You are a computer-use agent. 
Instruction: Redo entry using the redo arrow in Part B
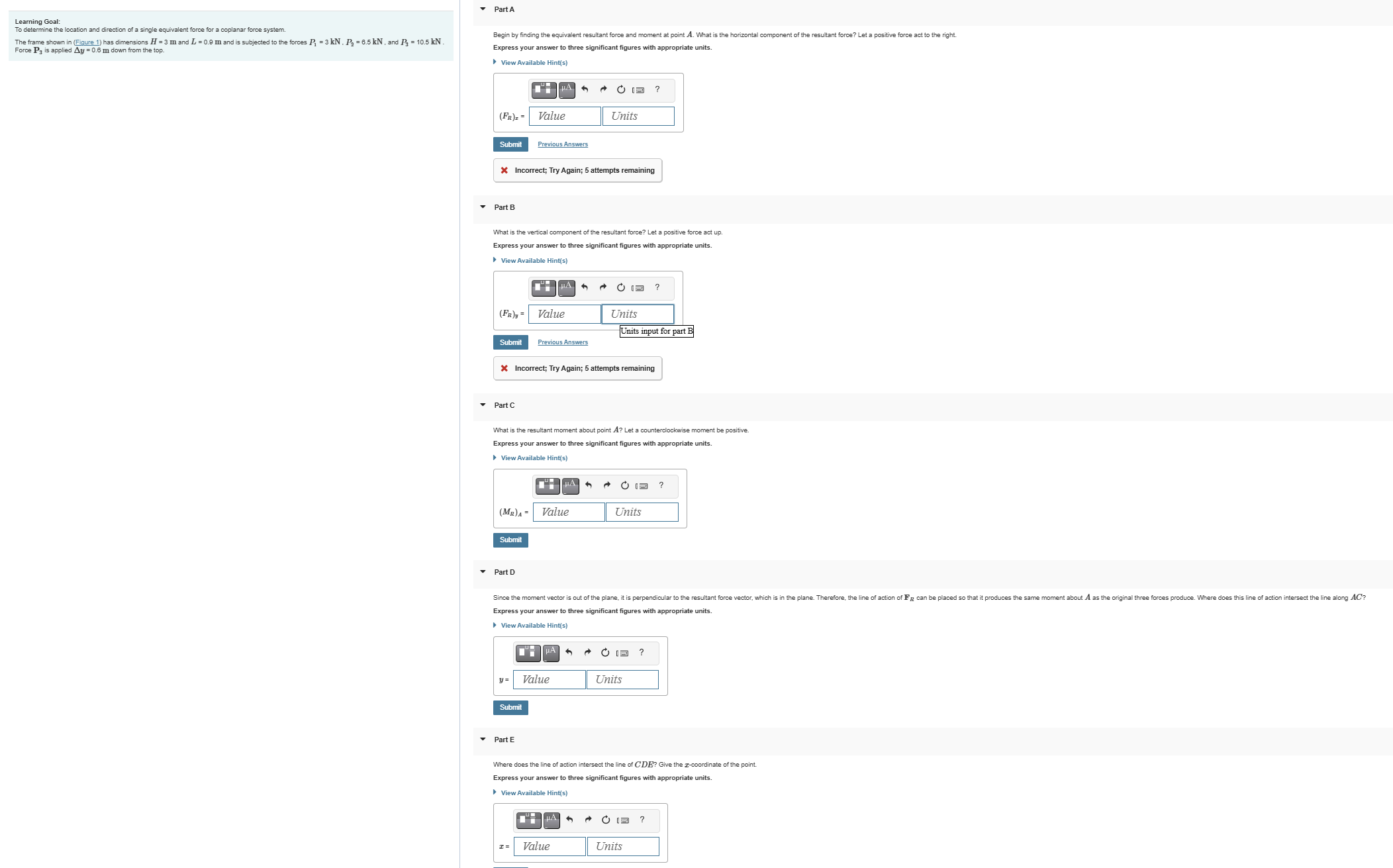coord(603,287)
